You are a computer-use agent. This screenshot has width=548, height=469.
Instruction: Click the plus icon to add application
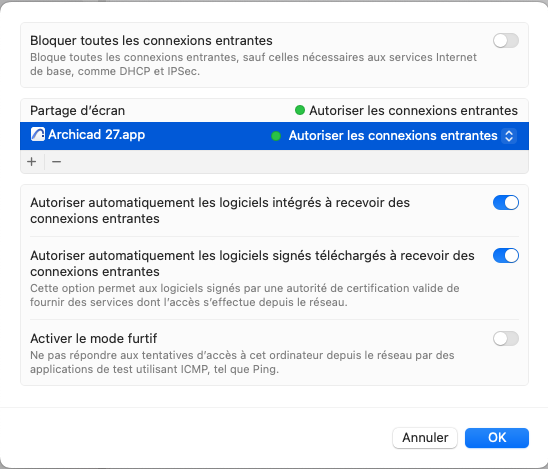tap(31, 162)
